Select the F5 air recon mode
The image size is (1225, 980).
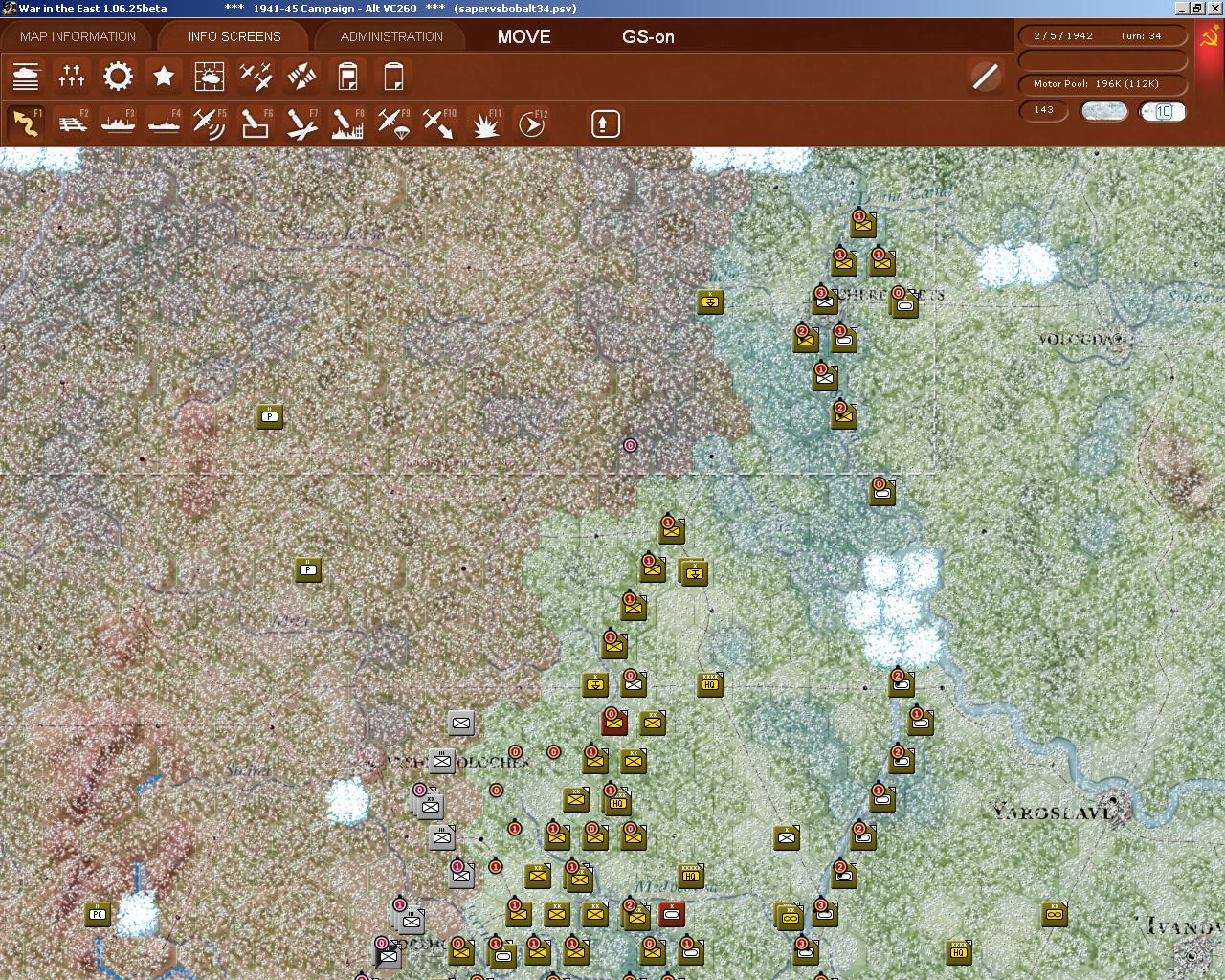[210, 123]
